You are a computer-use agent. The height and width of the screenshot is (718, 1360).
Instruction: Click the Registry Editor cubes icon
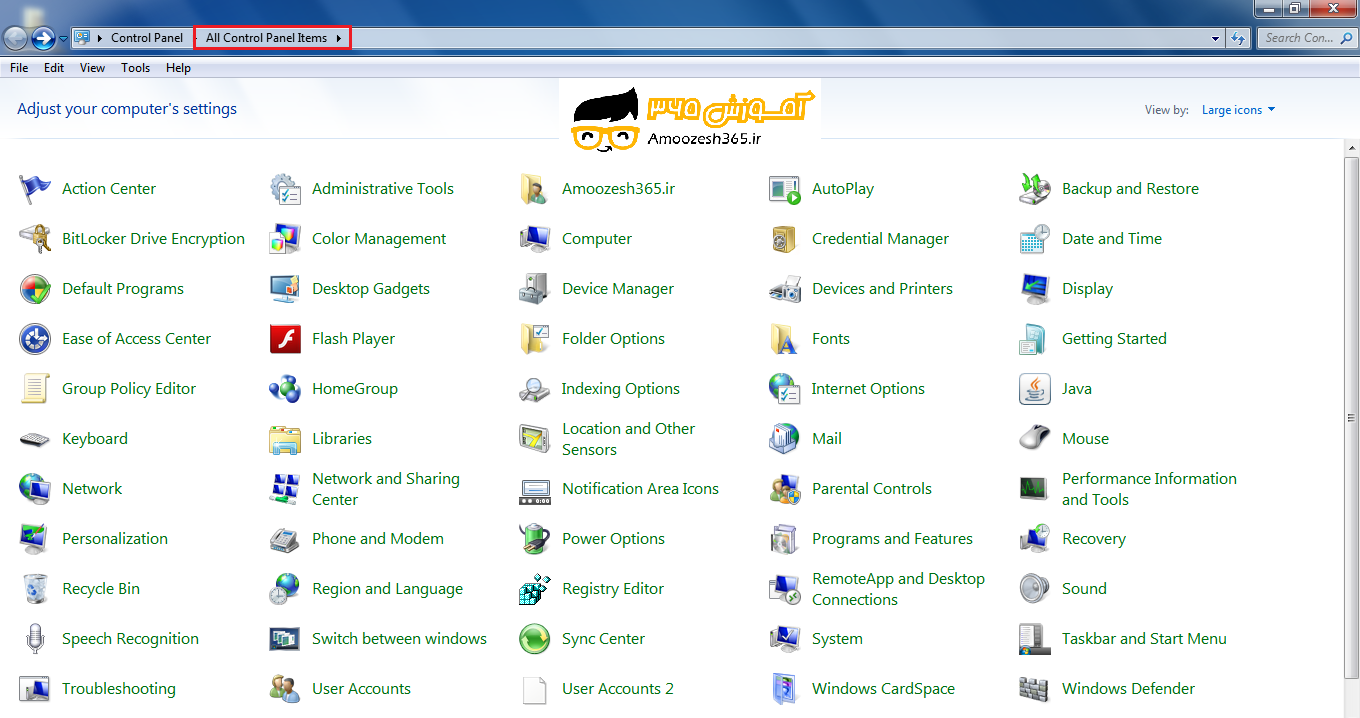(x=535, y=589)
